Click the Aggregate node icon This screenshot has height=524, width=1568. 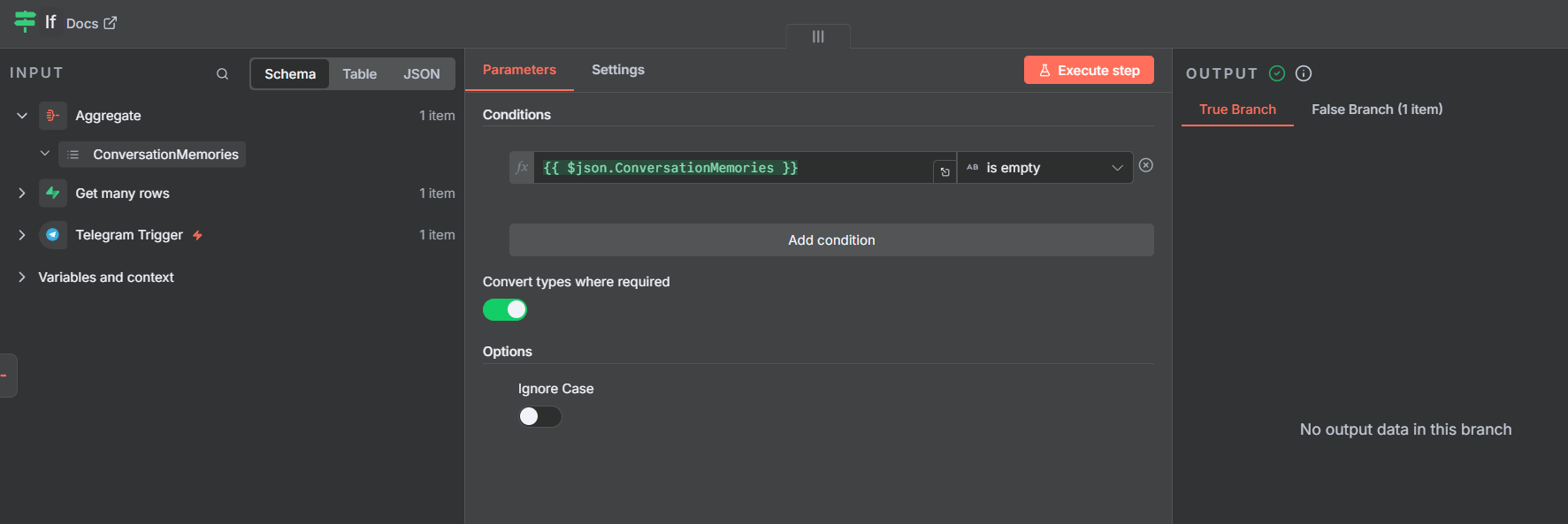(x=53, y=116)
